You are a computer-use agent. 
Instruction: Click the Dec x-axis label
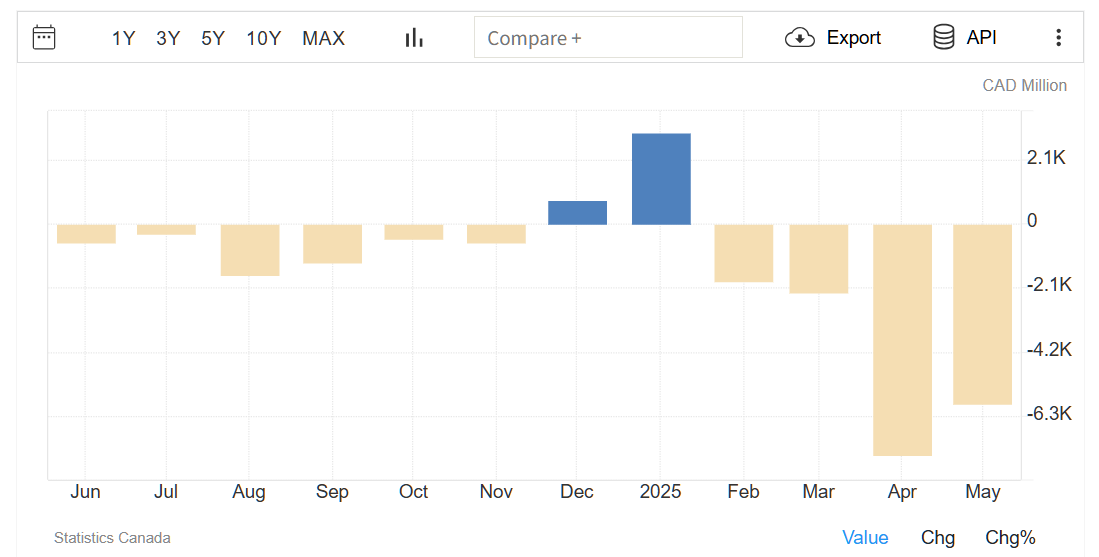pos(577,492)
